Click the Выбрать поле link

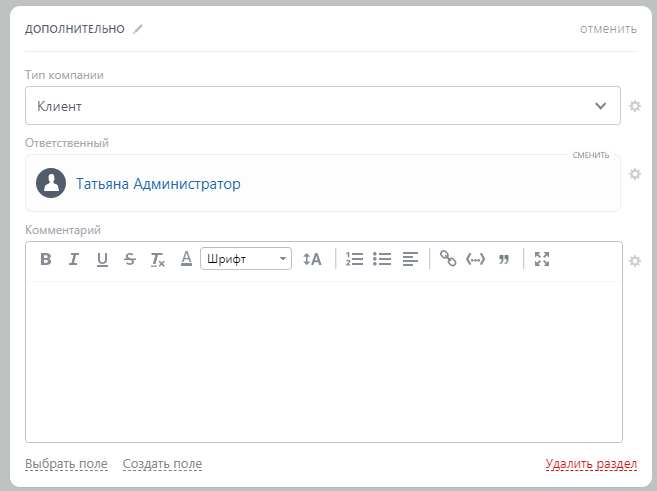pyautogui.click(x=66, y=464)
